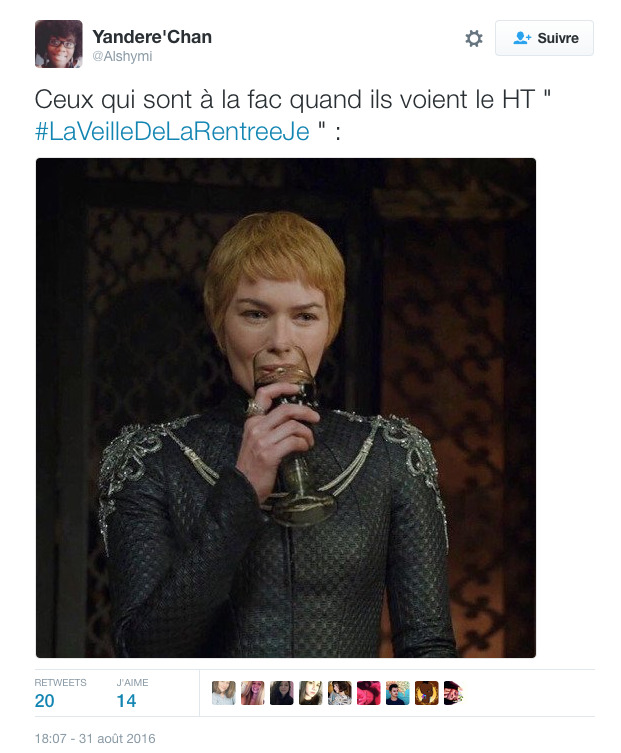Click the brown cartoon liker avatar
Viewport: 621px width, 753px height.
pyautogui.click(x=427, y=693)
